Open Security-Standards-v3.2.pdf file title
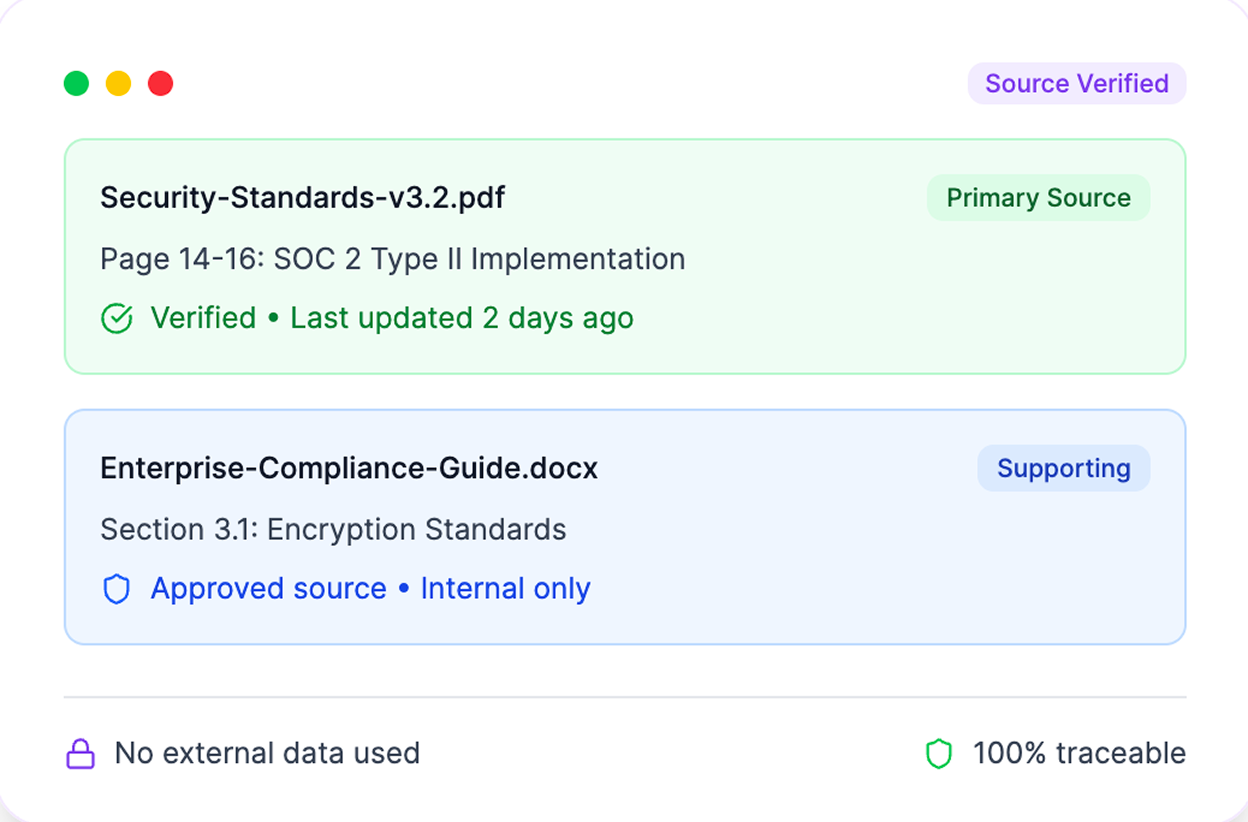 coord(302,198)
